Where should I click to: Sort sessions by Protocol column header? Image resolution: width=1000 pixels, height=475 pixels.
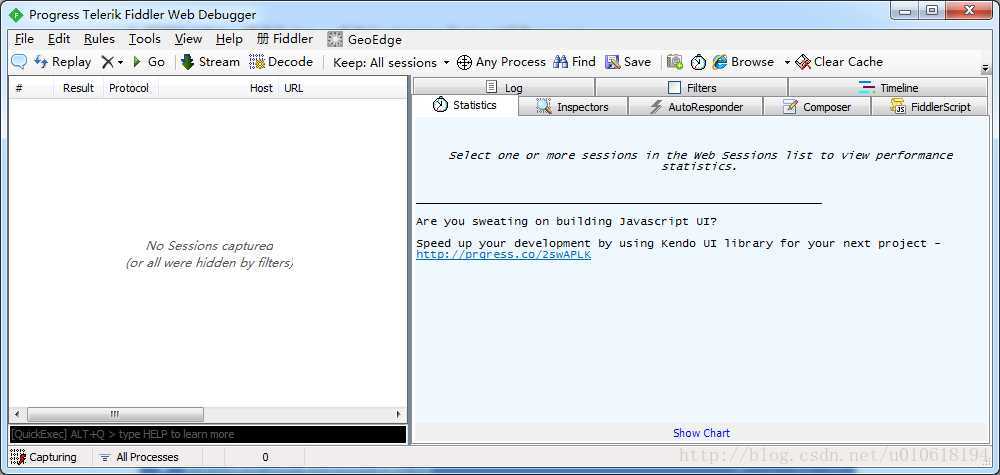click(131, 88)
